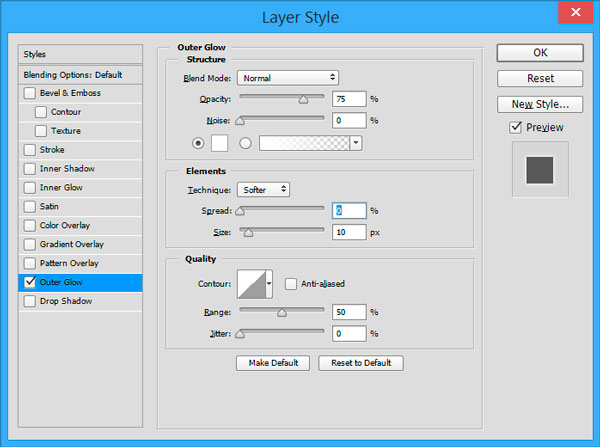Enable the Gradient Overlay checkbox

(30, 244)
